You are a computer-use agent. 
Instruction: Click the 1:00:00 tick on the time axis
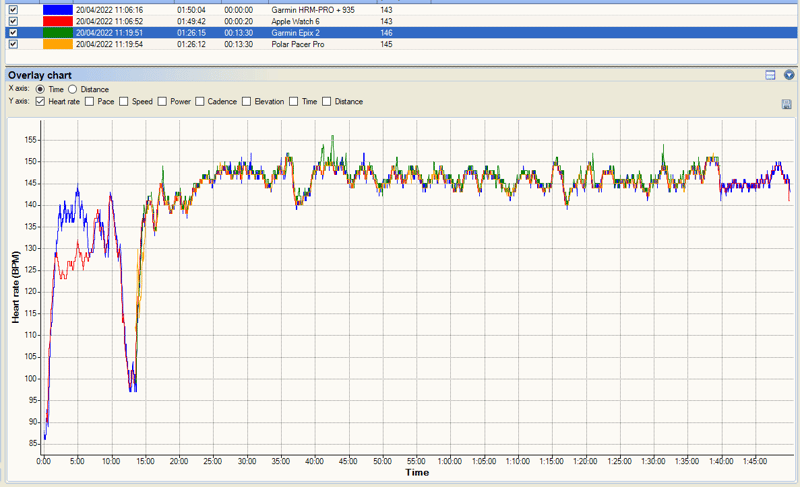pyautogui.click(x=449, y=462)
